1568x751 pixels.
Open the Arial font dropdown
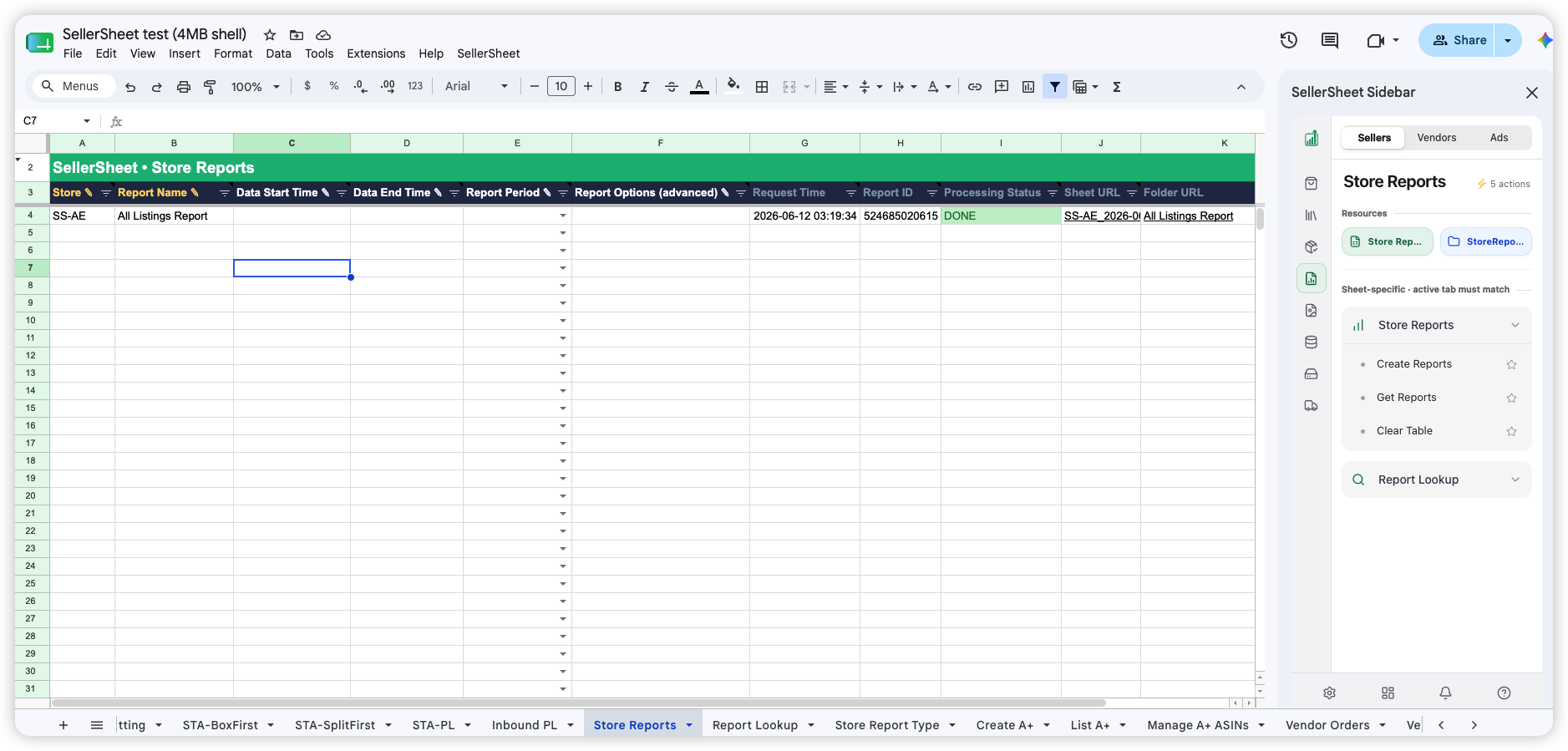pyautogui.click(x=476, y=86)
